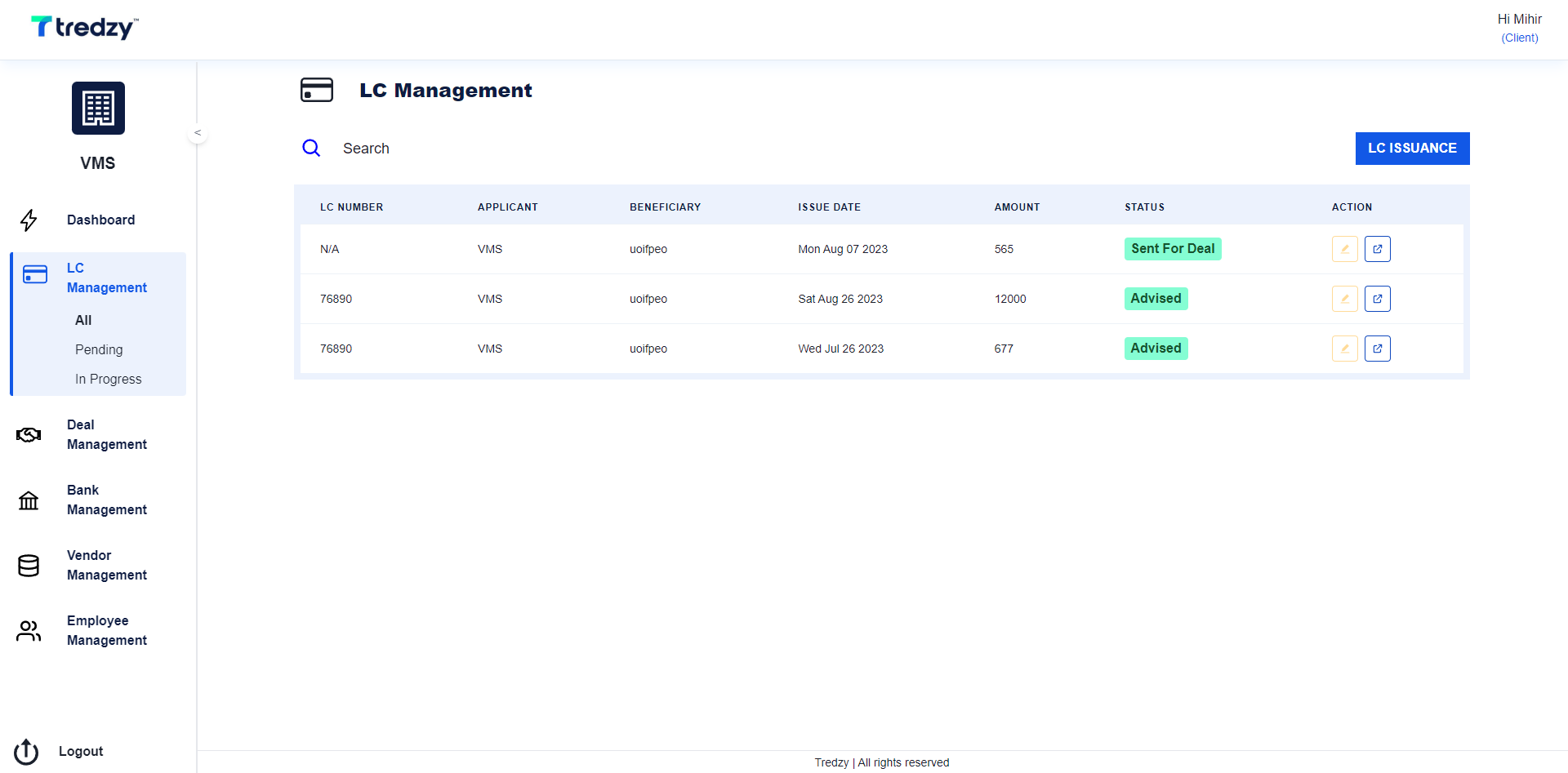Click the credit card icon beside page title
Image resolution: width=1568 pixels, height=773 pixels.
point(317,90)
